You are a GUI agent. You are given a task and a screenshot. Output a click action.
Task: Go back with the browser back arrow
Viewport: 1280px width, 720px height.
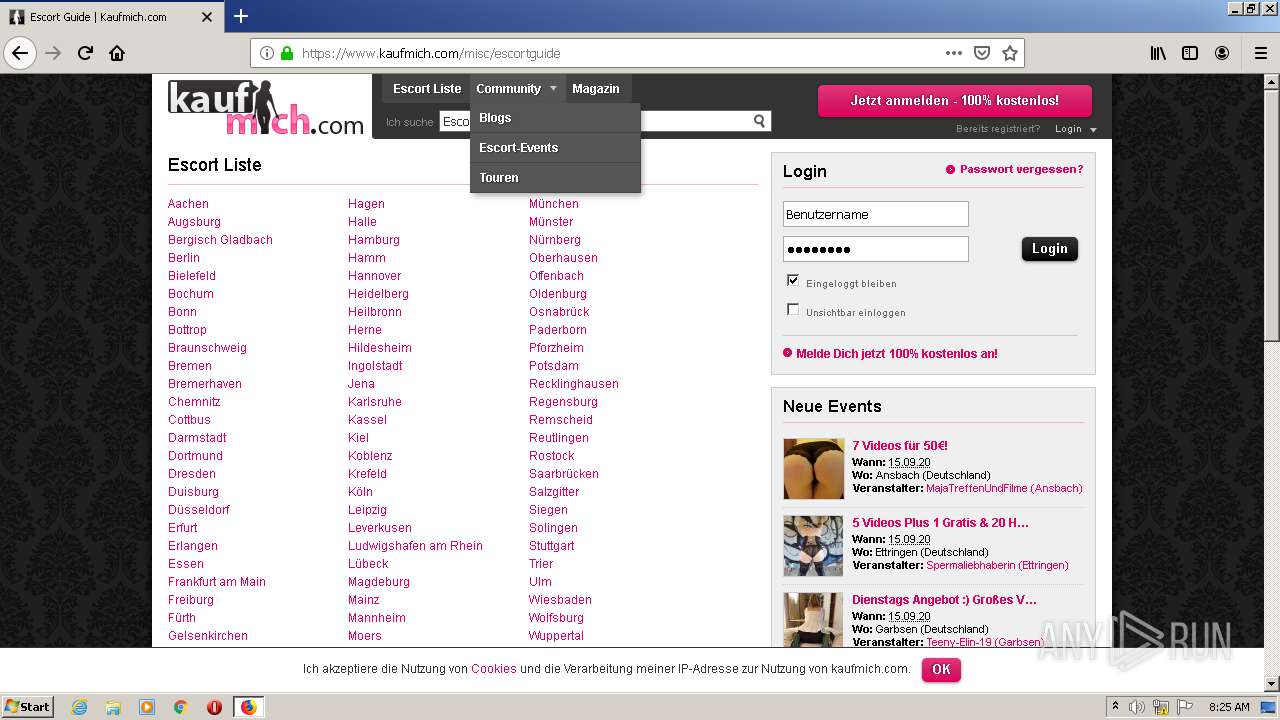(21, 53)
